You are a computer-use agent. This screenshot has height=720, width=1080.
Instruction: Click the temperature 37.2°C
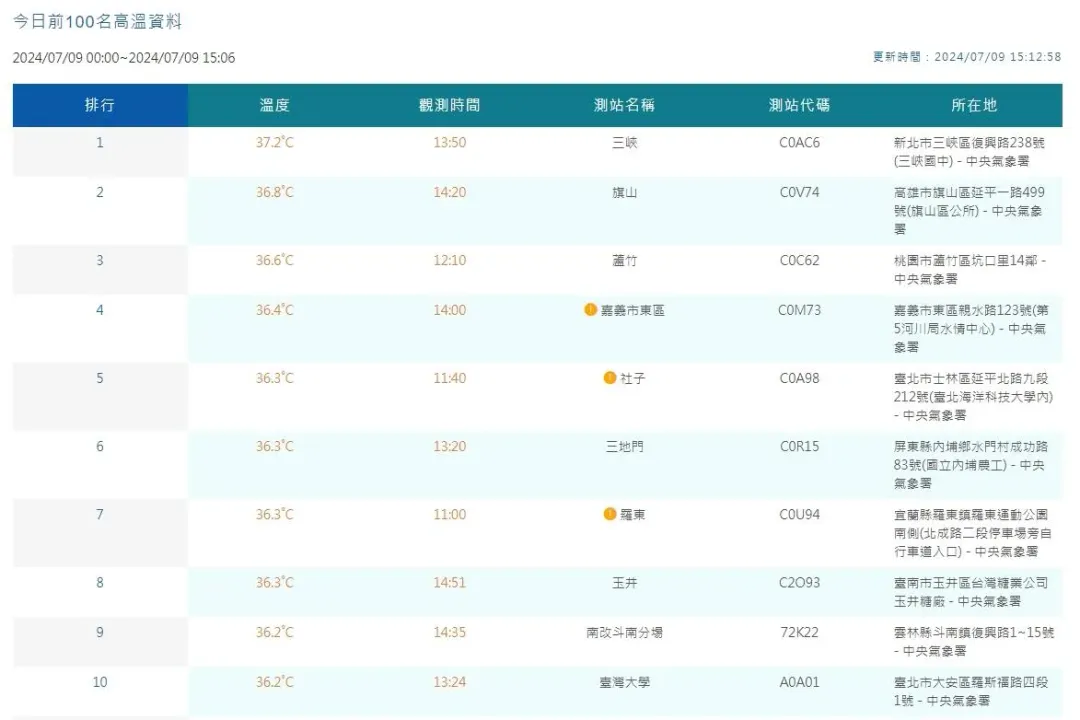275,143
